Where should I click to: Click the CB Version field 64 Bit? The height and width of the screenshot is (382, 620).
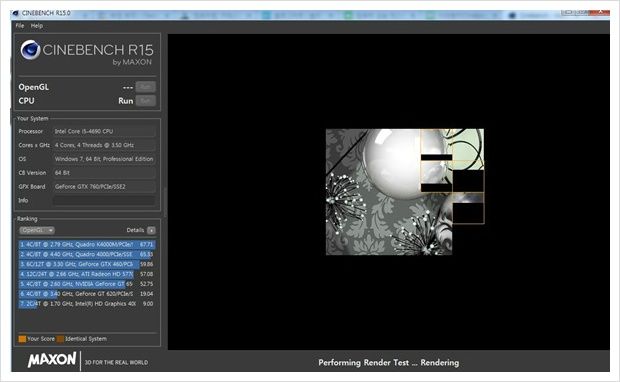pos(104,173)
